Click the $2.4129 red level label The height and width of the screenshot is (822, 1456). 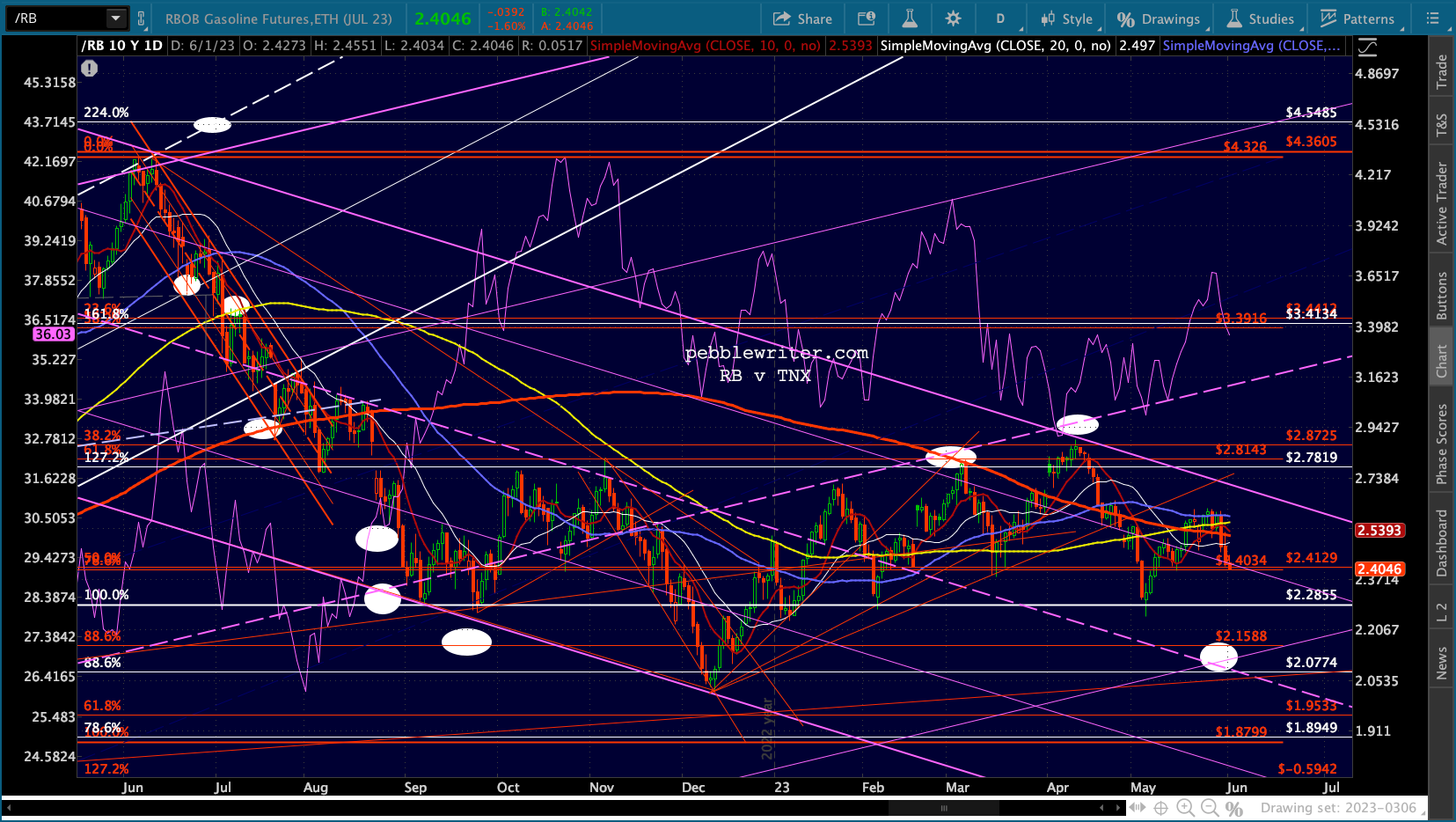coord(1311,558)
